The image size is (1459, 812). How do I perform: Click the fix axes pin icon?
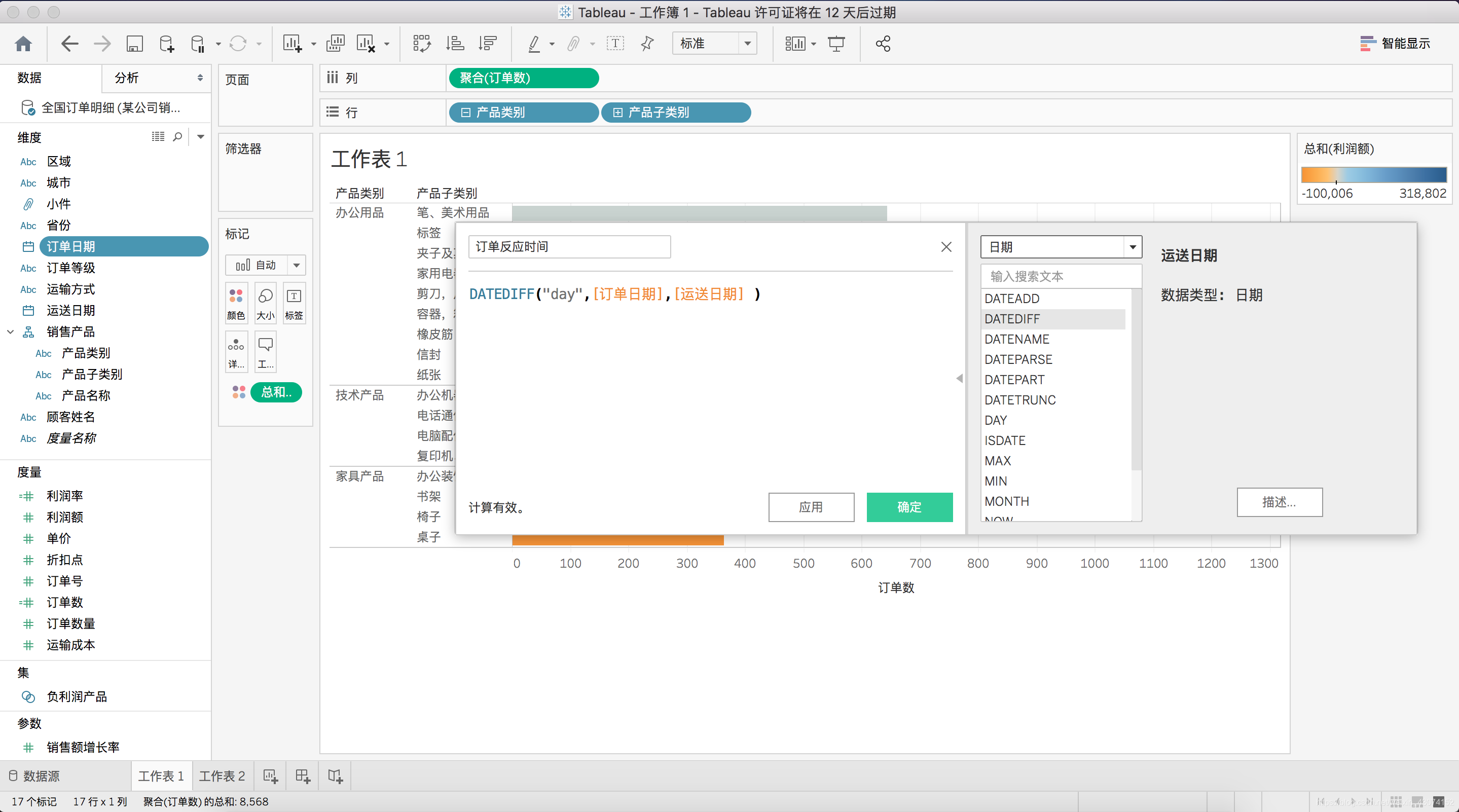pos(647,44)
